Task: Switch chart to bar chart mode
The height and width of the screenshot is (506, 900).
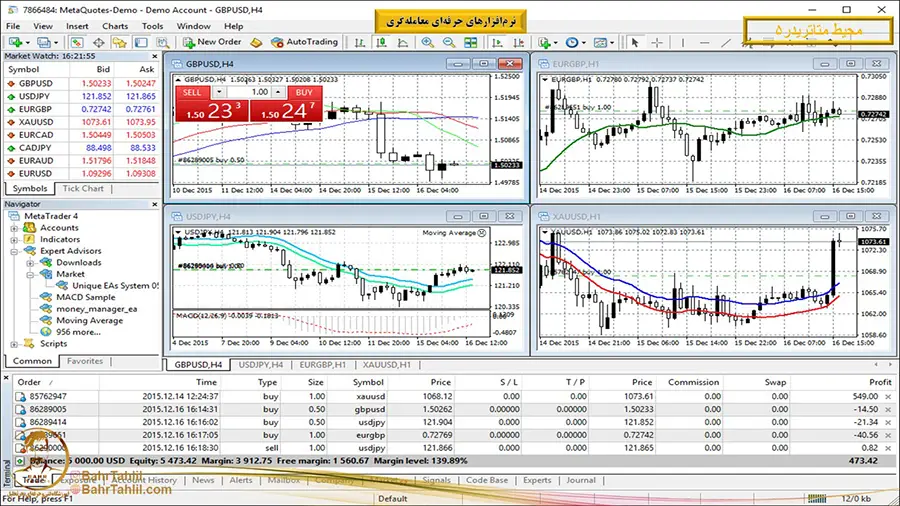Action: (360, 42)
